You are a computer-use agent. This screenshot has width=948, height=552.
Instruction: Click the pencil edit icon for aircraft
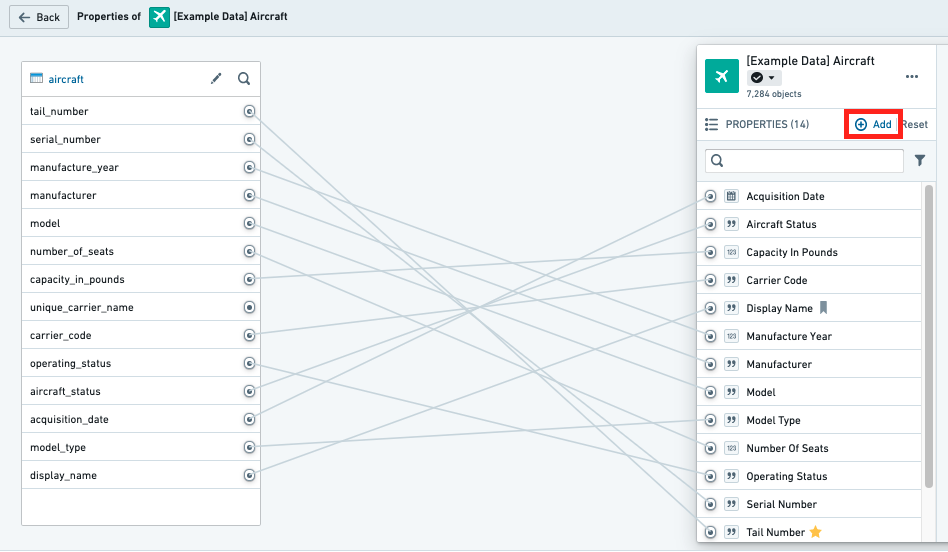216,79
